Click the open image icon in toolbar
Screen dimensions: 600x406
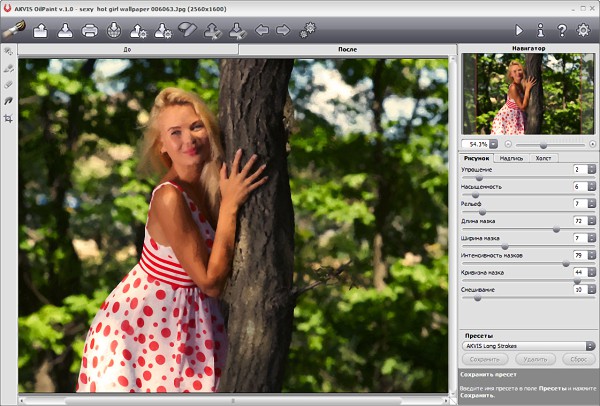[41, 30]
